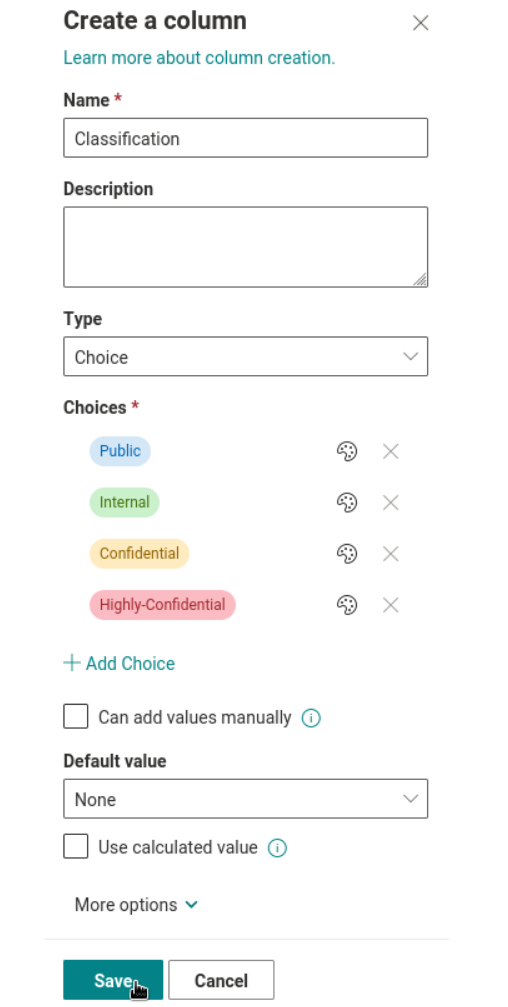The height and width of the screenshot is (1007, 508).
Task: Click the Save button
Action: (113, 980)
